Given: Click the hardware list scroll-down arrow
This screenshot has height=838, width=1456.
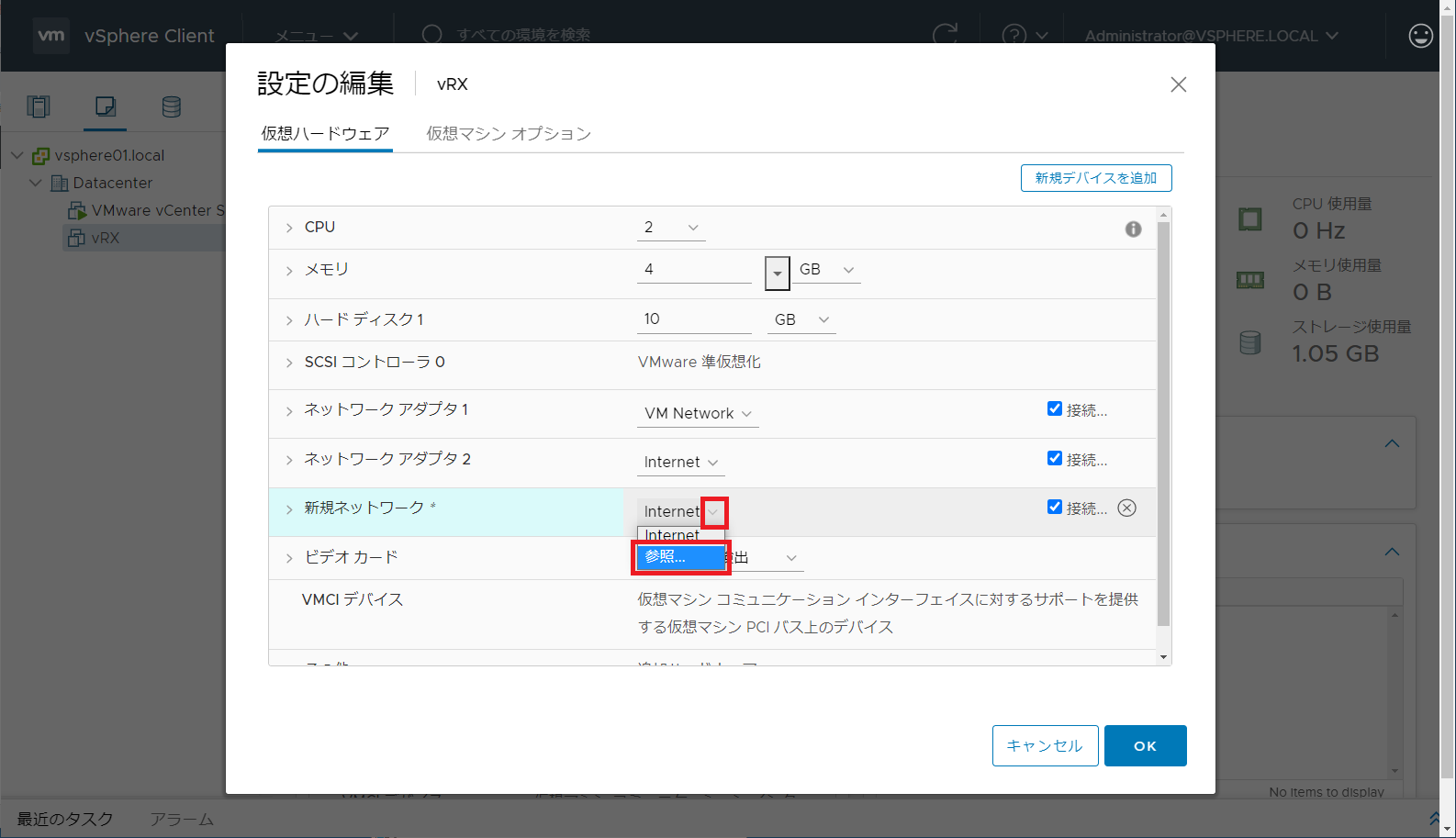Looking at the screenshot, I should click(x=1164, y=657).
